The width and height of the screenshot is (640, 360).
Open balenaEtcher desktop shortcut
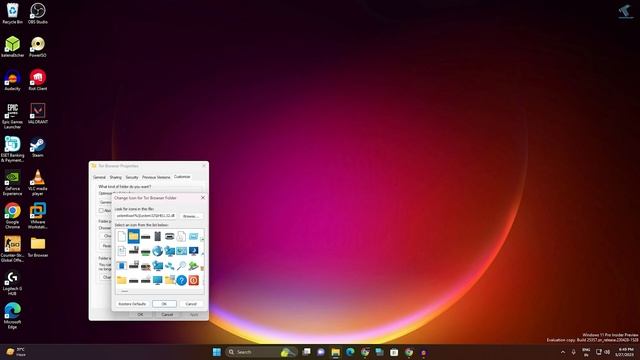pos(12,47)
